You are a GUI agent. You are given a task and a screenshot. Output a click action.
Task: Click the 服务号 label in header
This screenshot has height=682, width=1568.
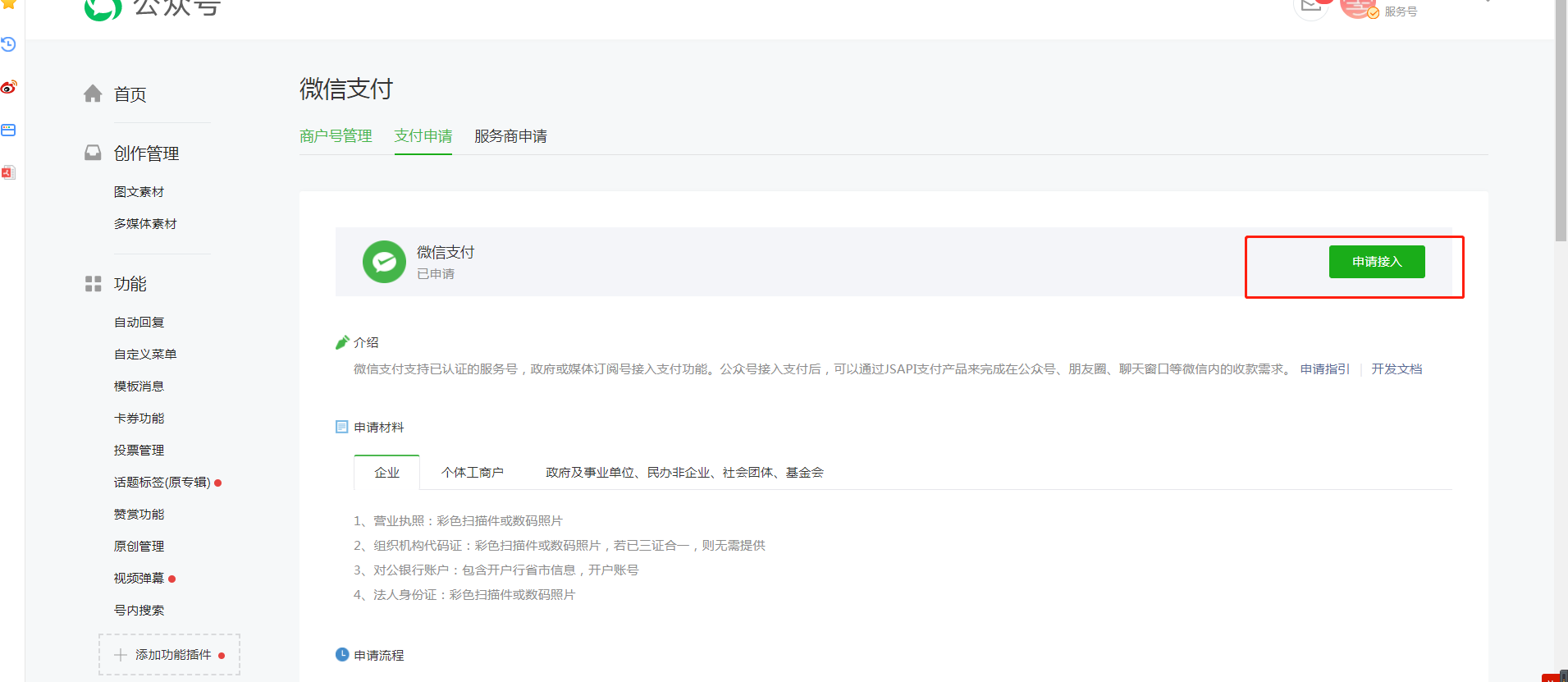coord(1401,11)
